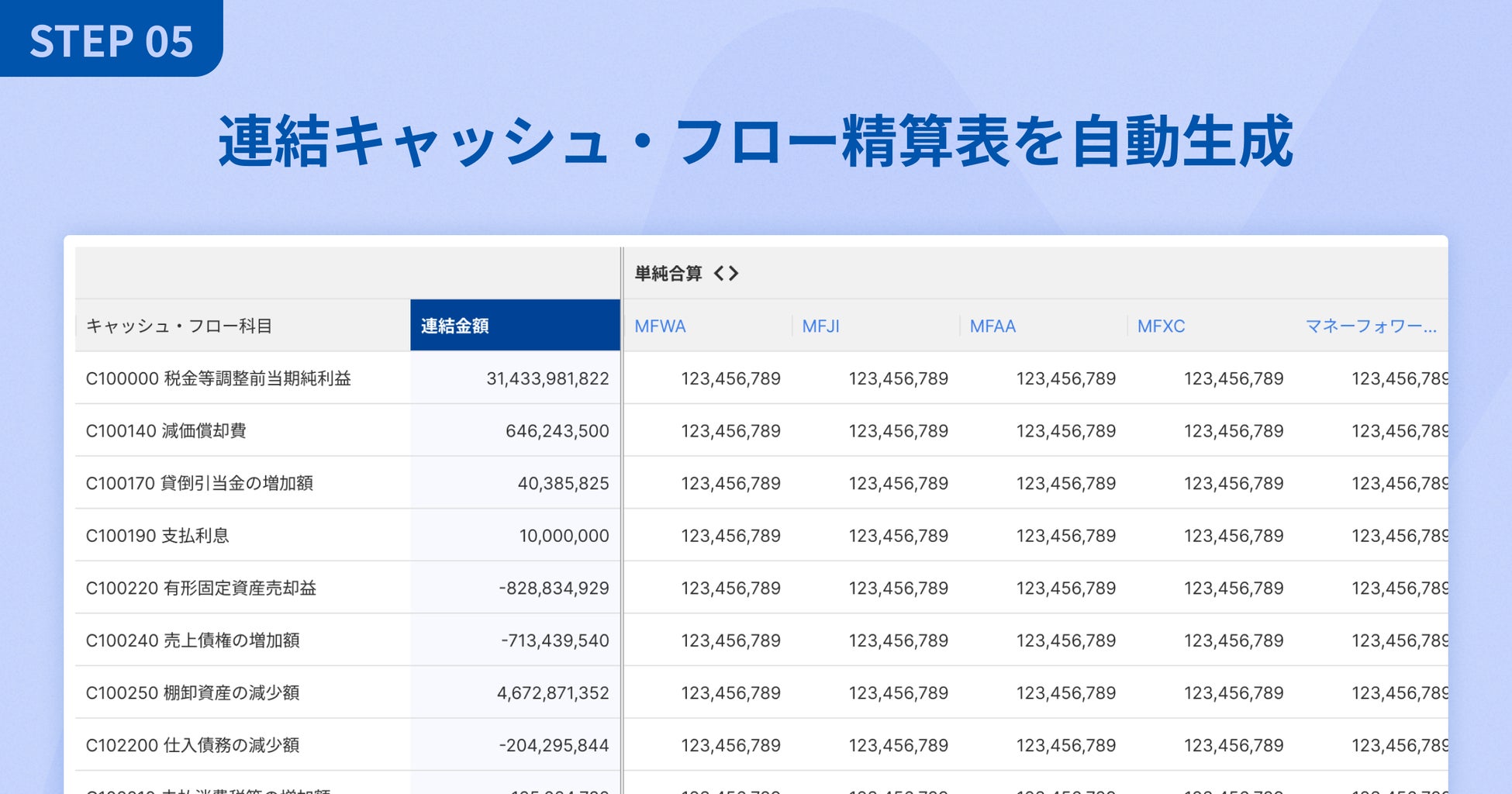Screen dimensions: 1512x794
Task: Open the MFAA company column link
Action: tap(992, 326)
